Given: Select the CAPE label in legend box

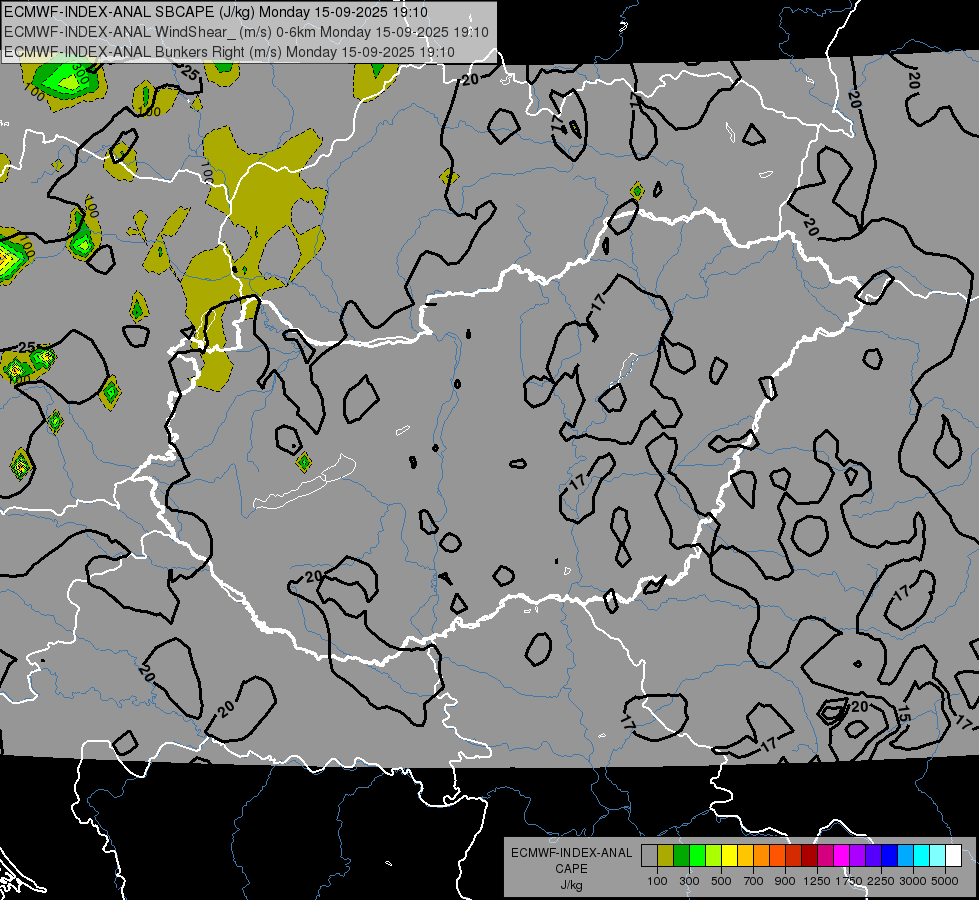Looking at the screenshot, I should point(571,869).
